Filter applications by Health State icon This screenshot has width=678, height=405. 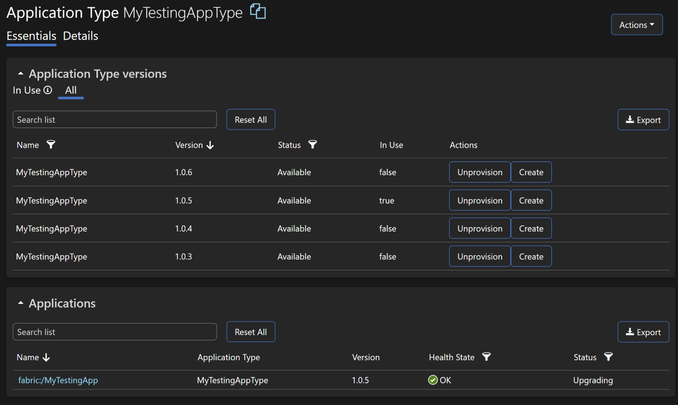coord(487,357)
